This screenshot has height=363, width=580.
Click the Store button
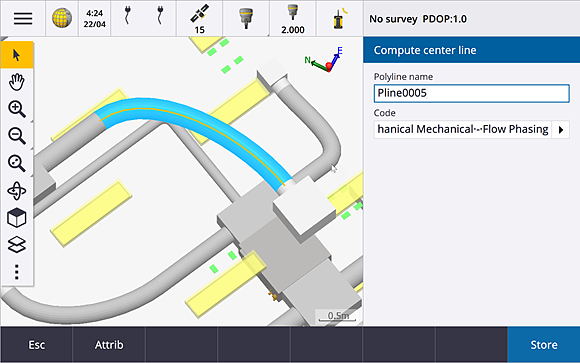pyautogui.click(x=544, y=345)
